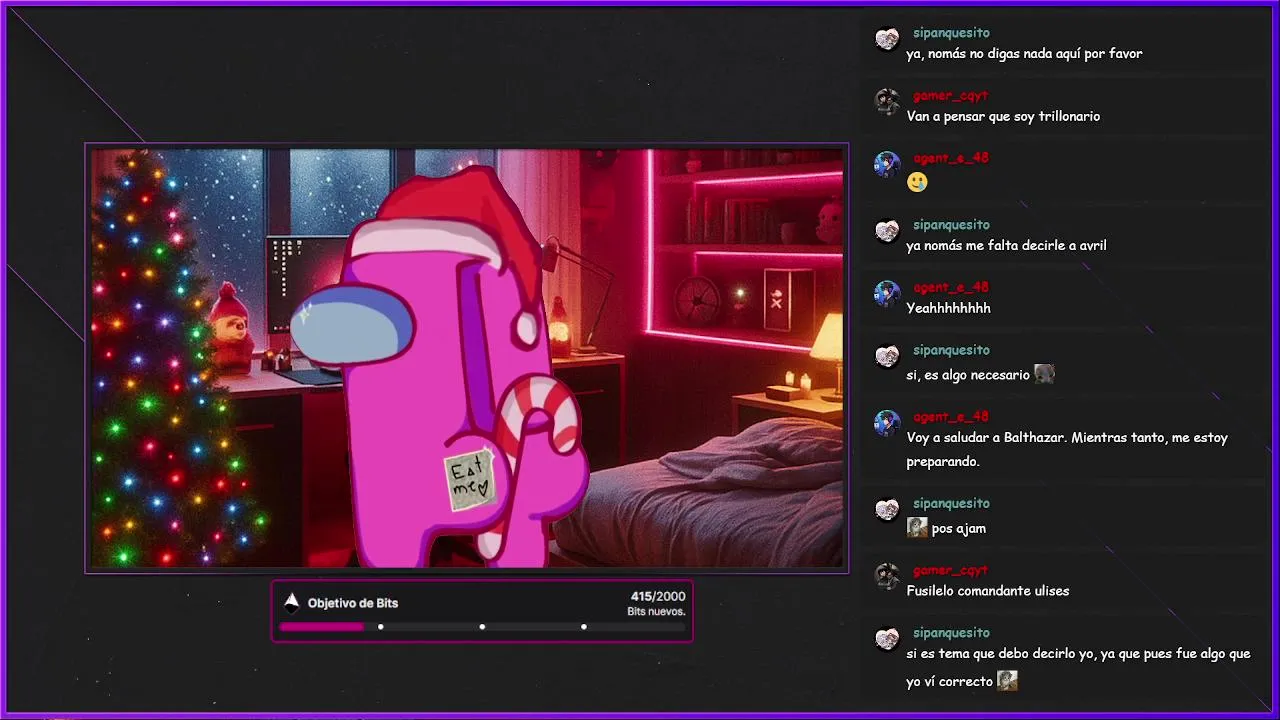The image size is (1280, 720).
Task: Click sipanquesito's avatar beside "ya nomás me falta decirle"
Action: point(887,231)
